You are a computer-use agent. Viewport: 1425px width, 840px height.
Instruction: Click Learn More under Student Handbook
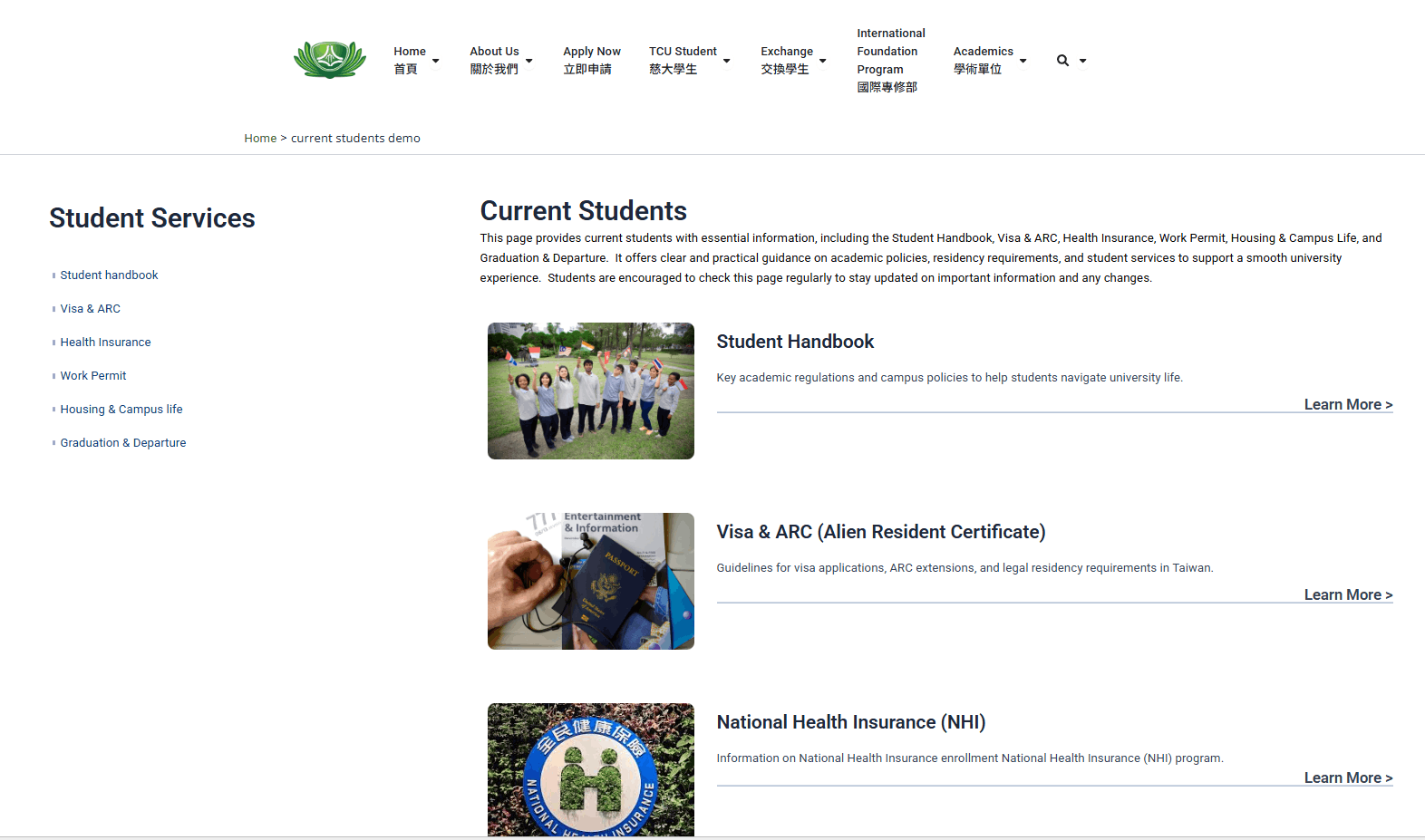pyautogui.click(x=1348, y=404)
